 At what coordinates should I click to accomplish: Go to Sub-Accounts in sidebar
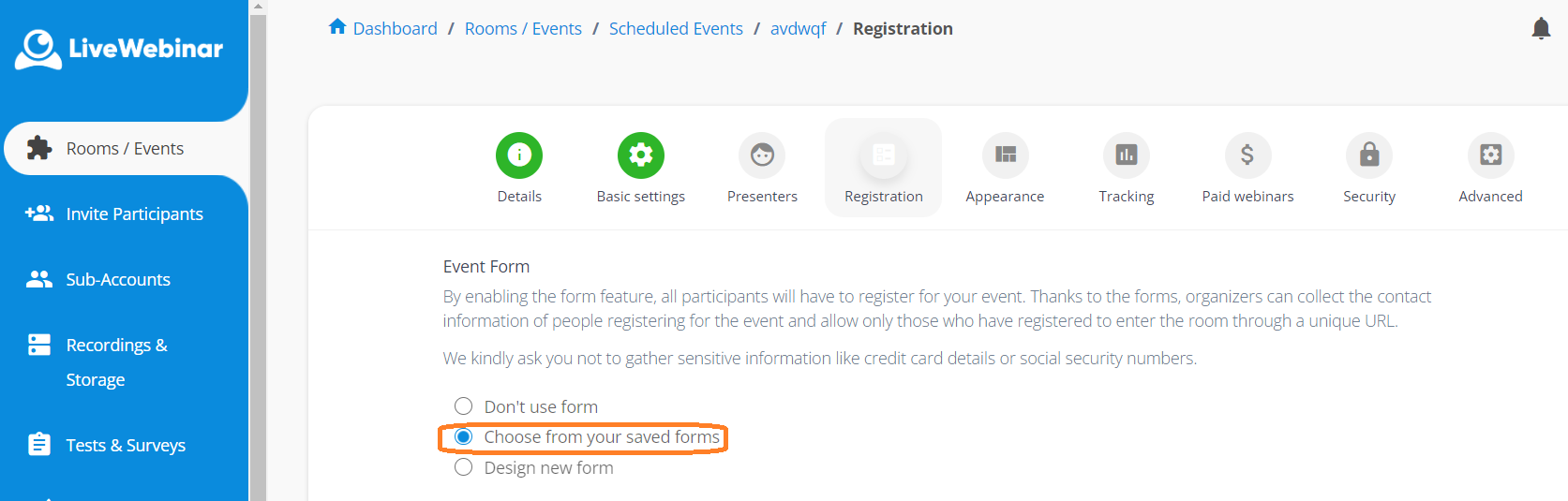[x=118, y=280]
